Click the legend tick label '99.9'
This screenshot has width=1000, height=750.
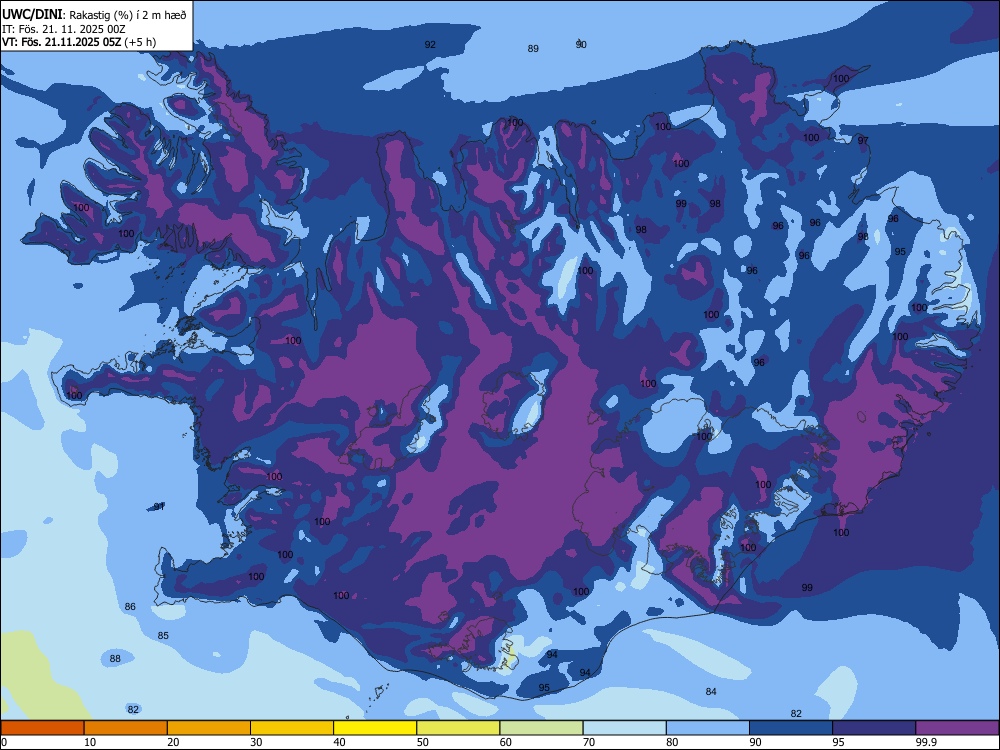[x=926, y=742]
